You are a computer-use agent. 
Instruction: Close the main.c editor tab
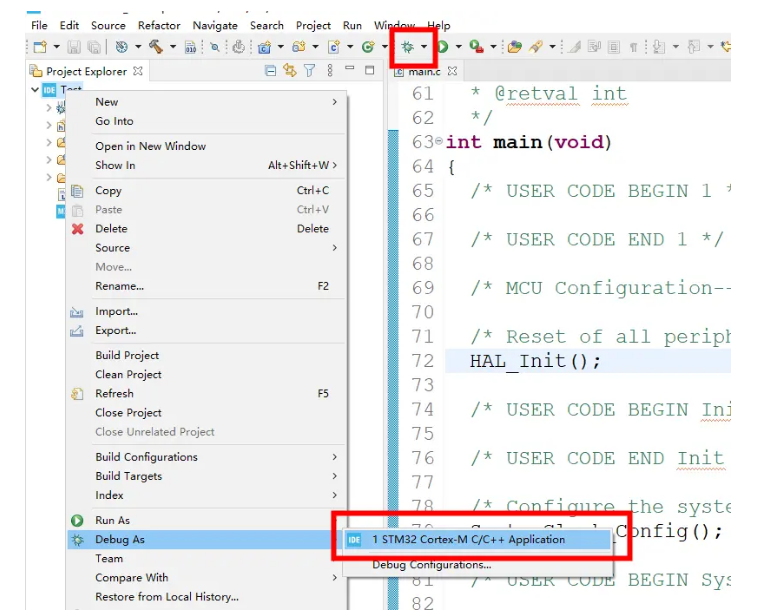coord(452,71)
